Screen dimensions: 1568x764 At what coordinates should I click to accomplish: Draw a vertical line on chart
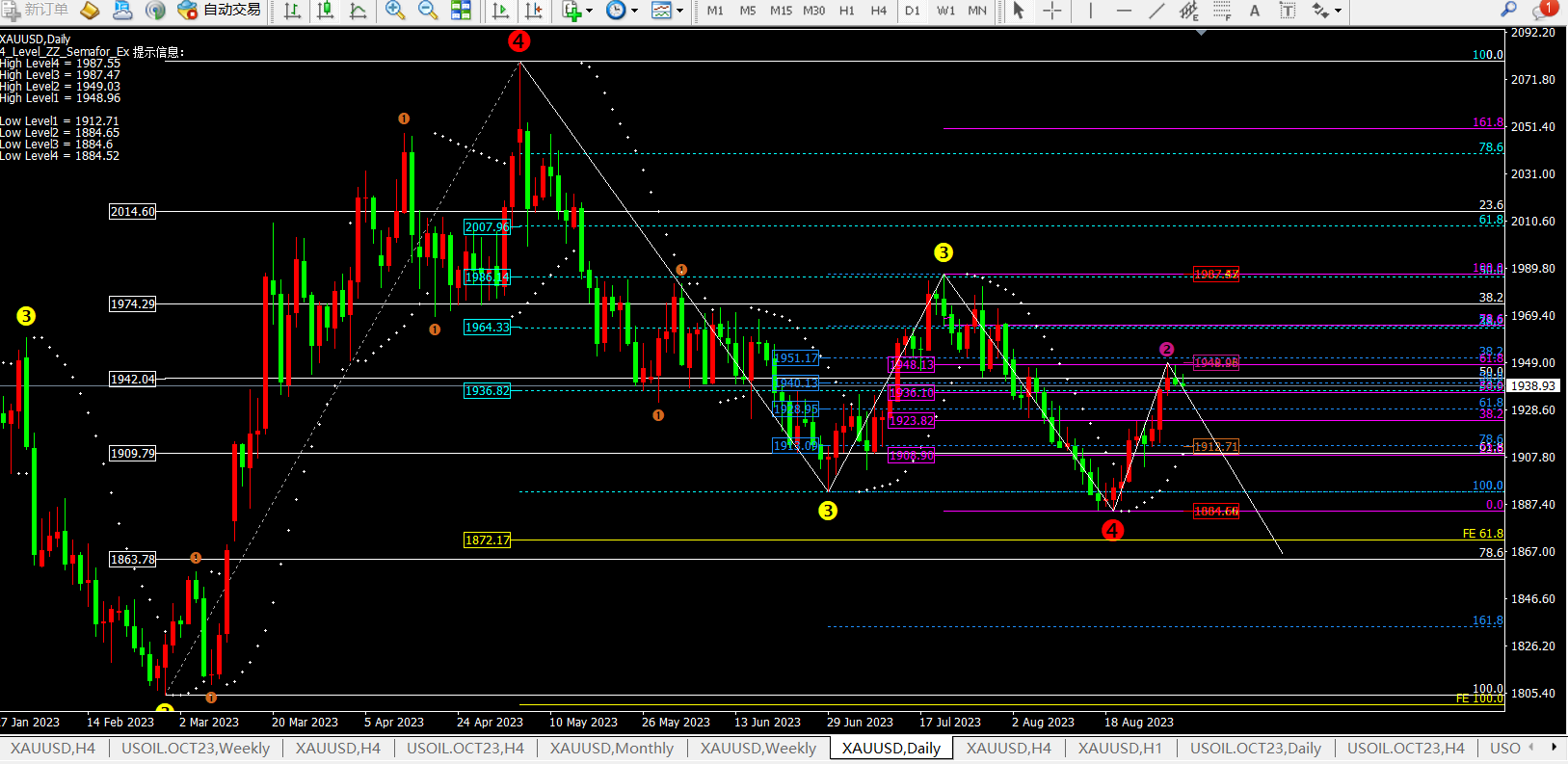tap(1090, 11)
